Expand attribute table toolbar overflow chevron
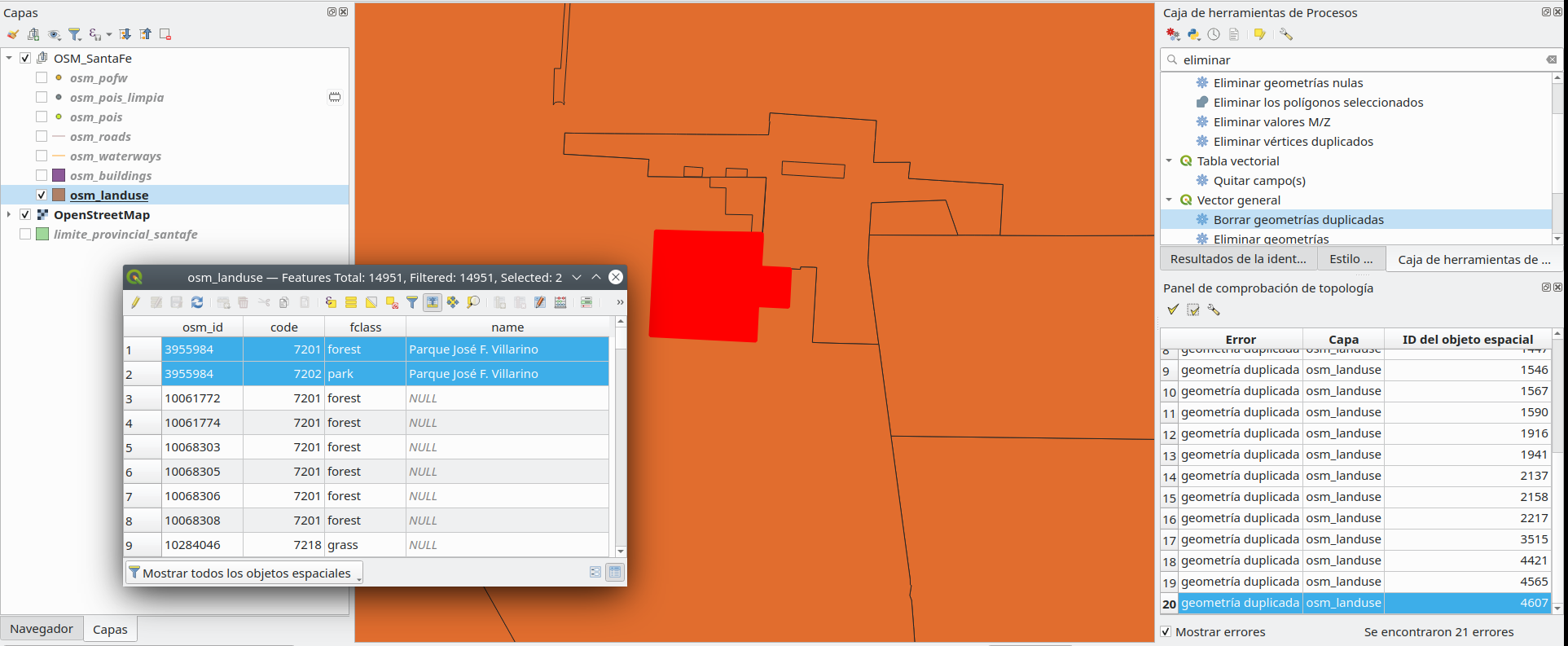The image size is (1568, 646). click(620, 302)
